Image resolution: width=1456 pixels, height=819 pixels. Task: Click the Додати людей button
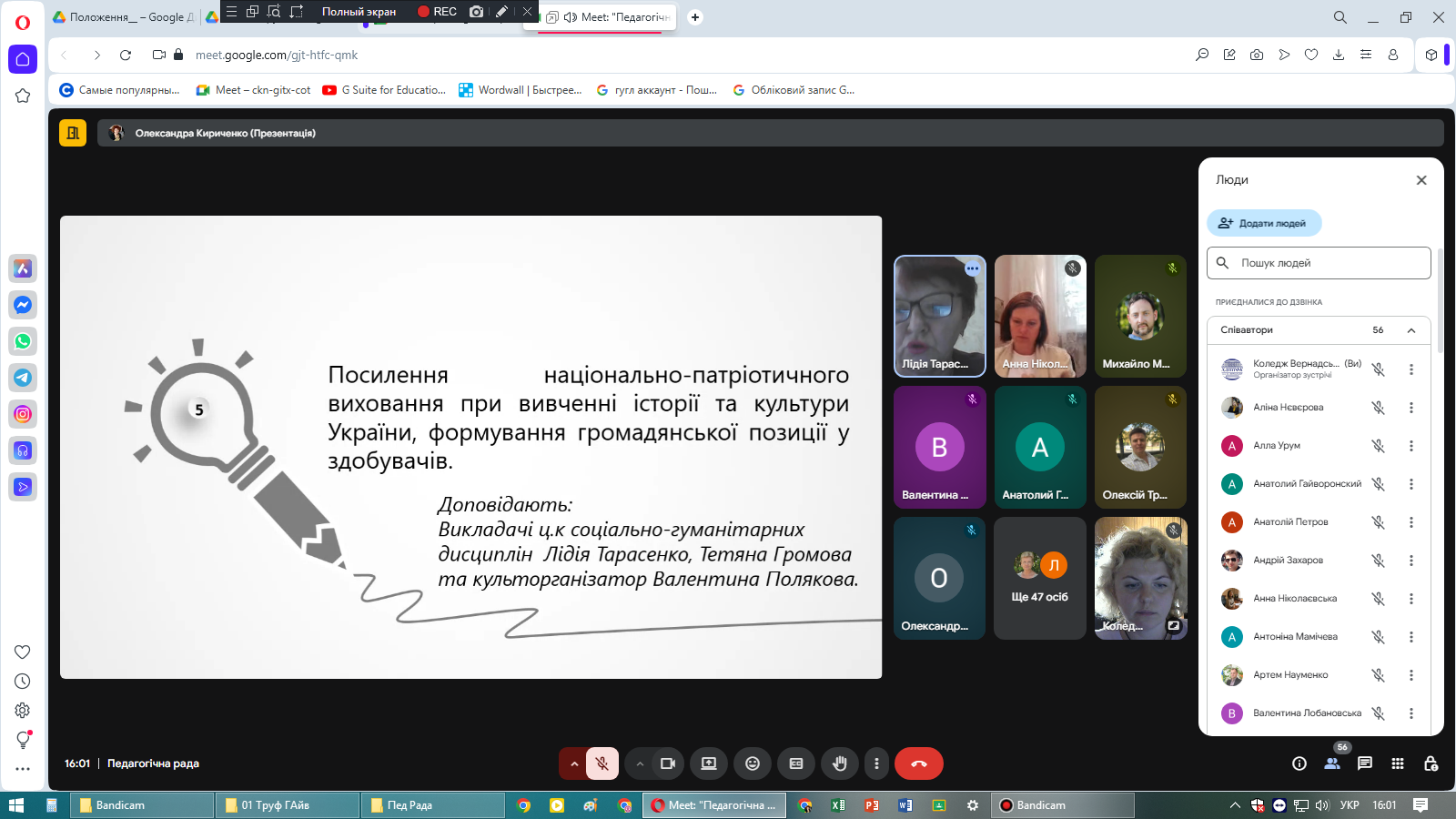pos(1263,223)
